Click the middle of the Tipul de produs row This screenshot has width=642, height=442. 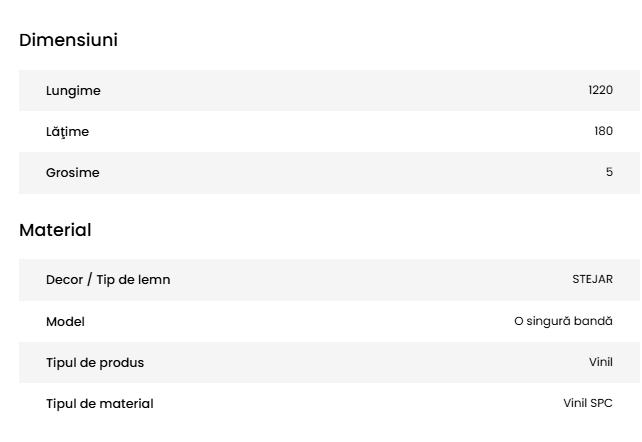click(330, 363)
